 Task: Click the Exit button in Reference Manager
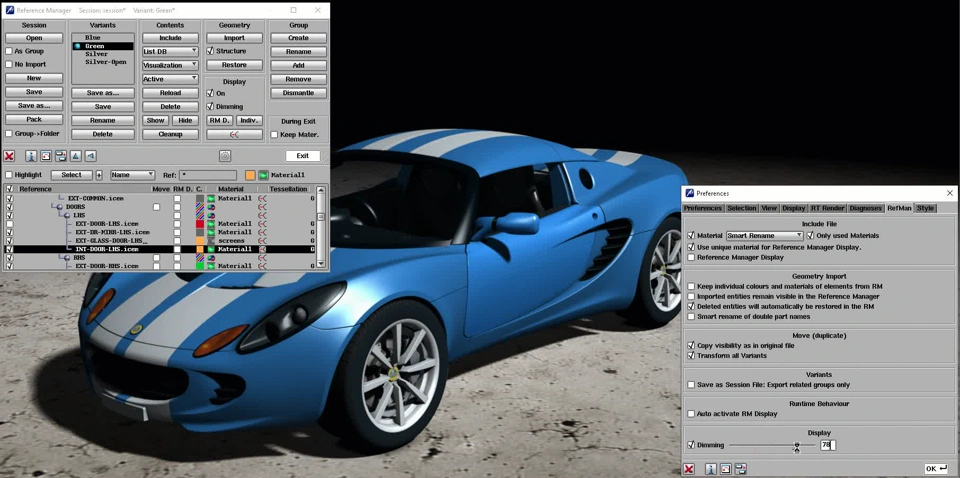tap(302, 156)
